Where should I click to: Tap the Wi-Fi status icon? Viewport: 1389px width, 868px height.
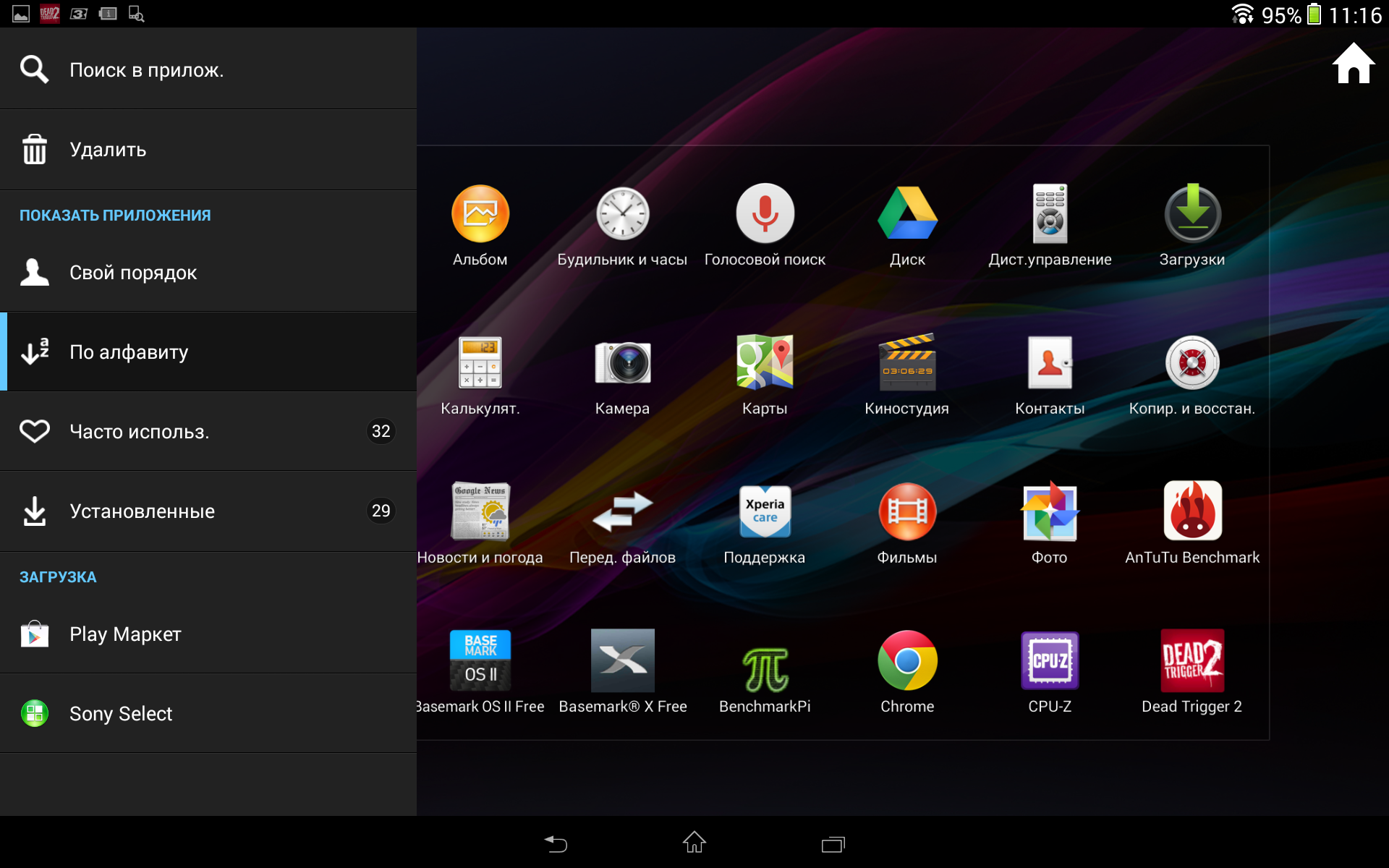[x=1243, y=14]
